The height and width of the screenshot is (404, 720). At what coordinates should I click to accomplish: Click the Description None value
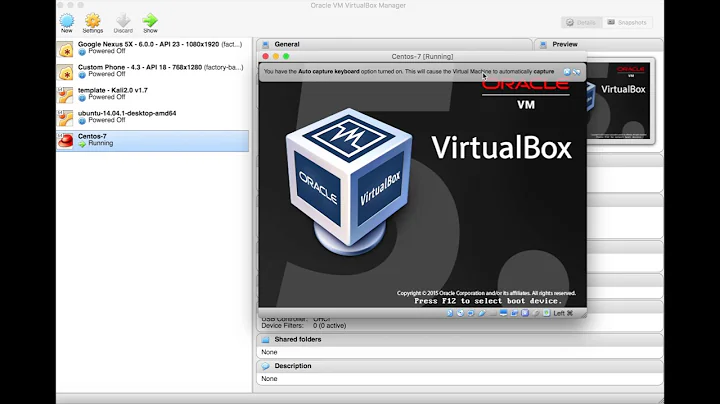tap(269, 379)
